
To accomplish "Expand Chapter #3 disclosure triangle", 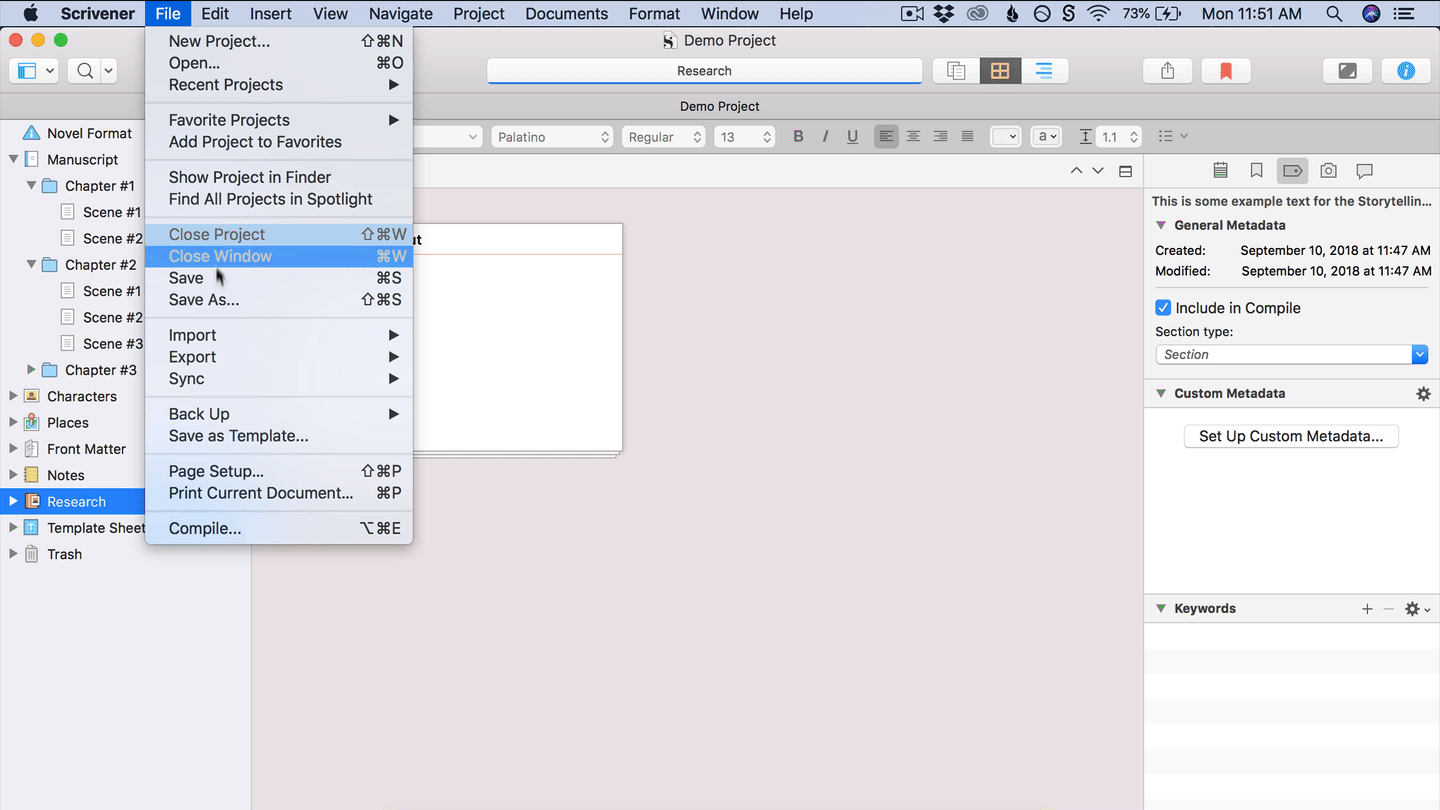I will 31,370.
